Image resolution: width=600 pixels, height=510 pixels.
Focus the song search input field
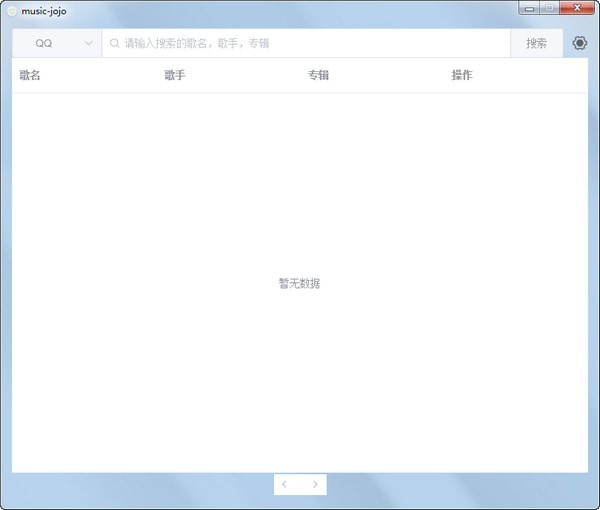point(306,43)
